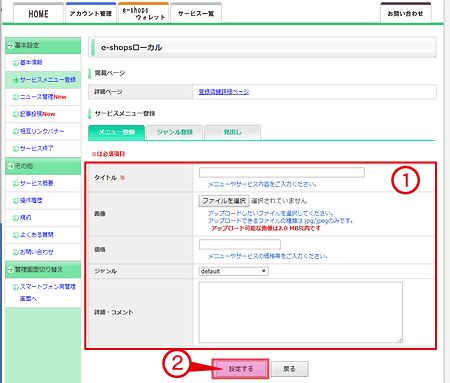Click the ファイルを選択 button
This screenshot has width=450, height=383.
[224, 201]
